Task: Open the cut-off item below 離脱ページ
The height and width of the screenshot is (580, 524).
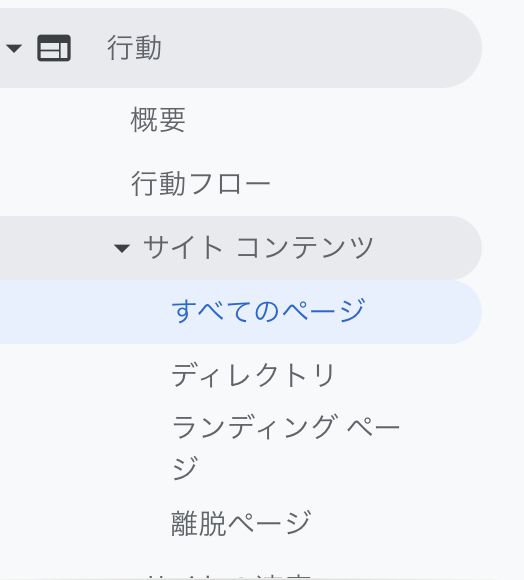Action: pyautogui.click(x=229, y=576)
